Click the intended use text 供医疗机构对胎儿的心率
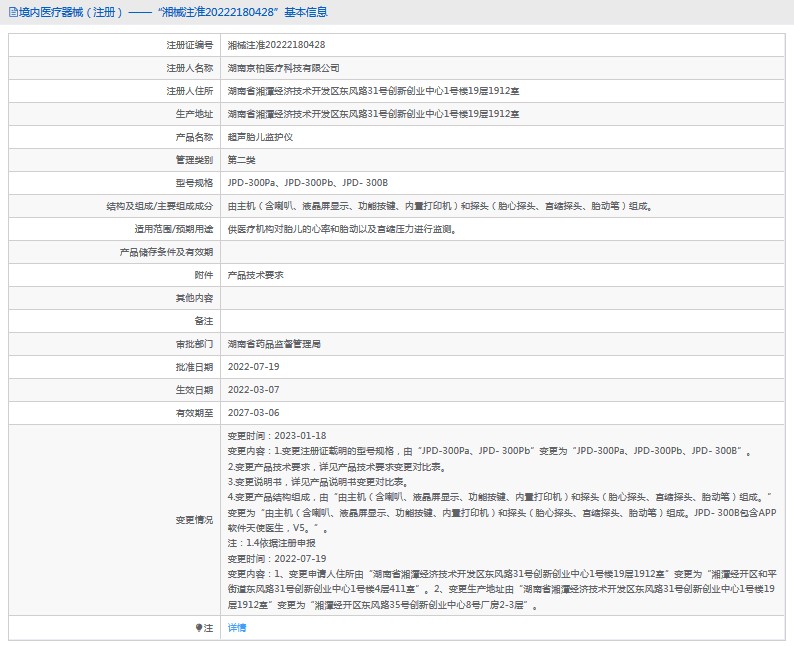Viewport: 794px width, 646px height. 342,229
